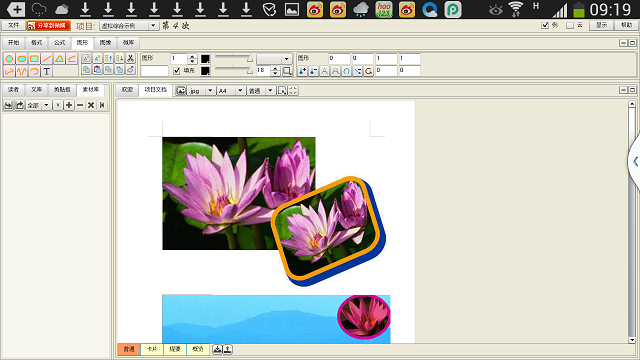This screenshot has width=640, height=360.
Task: Click the black line color swatch
Action: tap(205, 59)
